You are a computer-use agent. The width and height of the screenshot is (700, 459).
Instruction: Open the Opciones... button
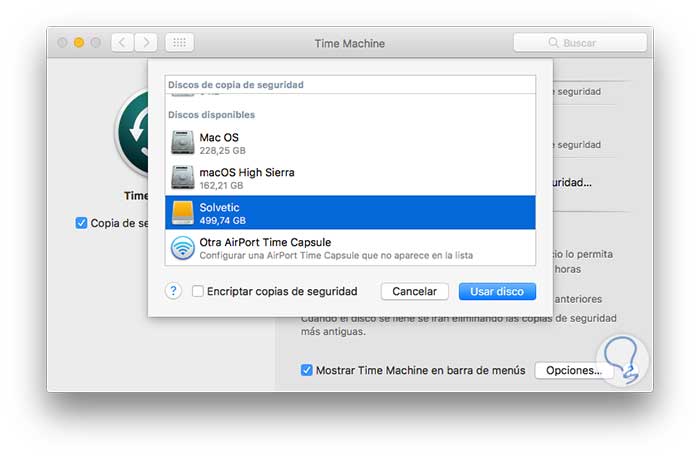pos(574,370)
